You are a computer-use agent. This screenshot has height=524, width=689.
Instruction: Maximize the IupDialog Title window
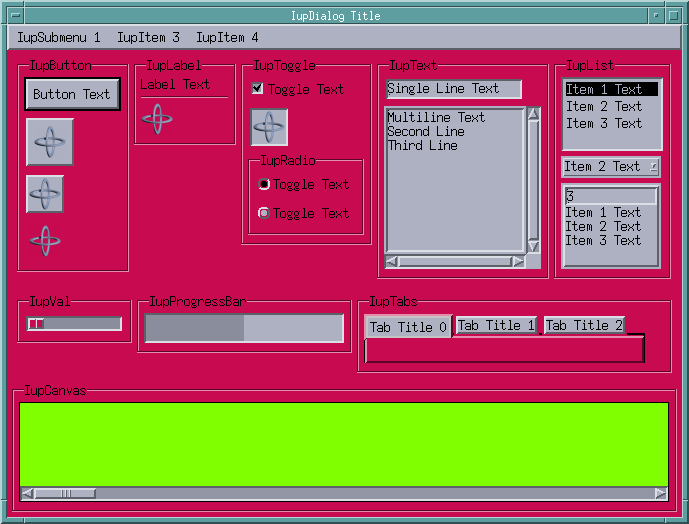tap(673, 15)
